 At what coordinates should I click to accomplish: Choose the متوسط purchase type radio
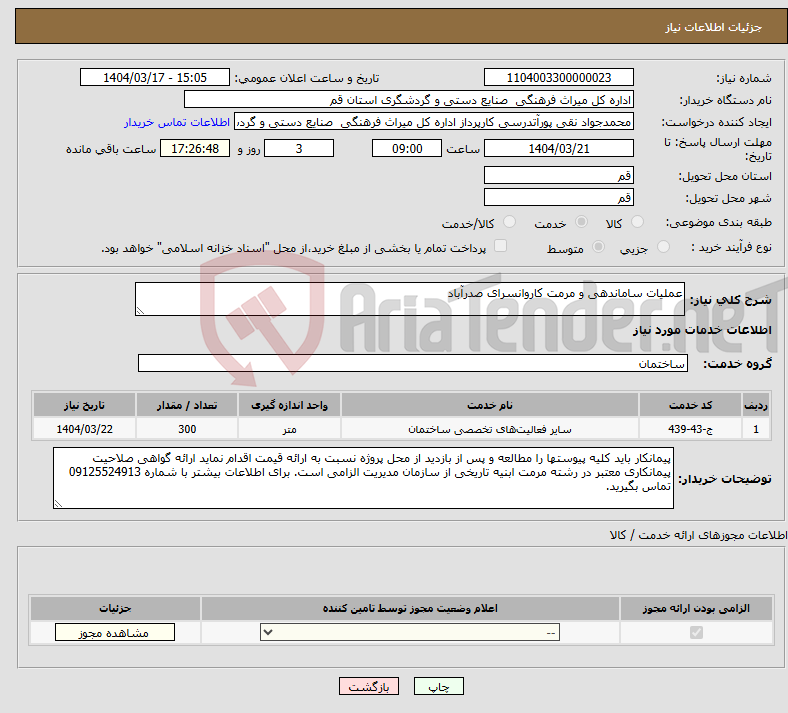pyautogui.click(x=598, y=247)
